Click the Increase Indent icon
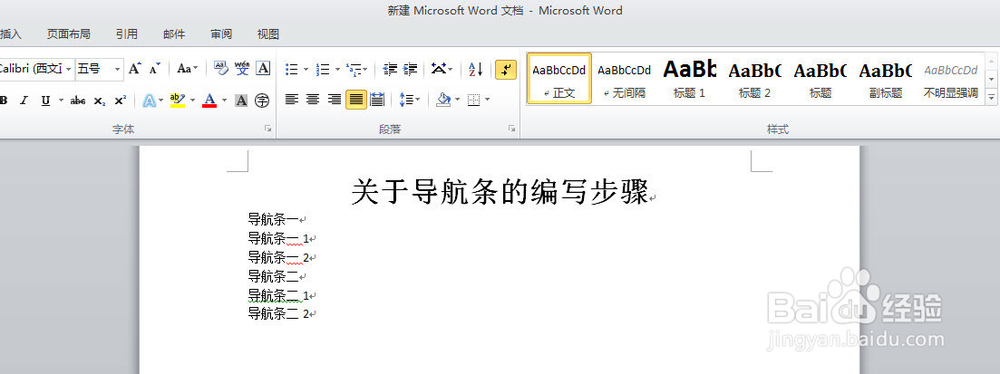This screenshot has width=1000, height=374. click(410, 68)
